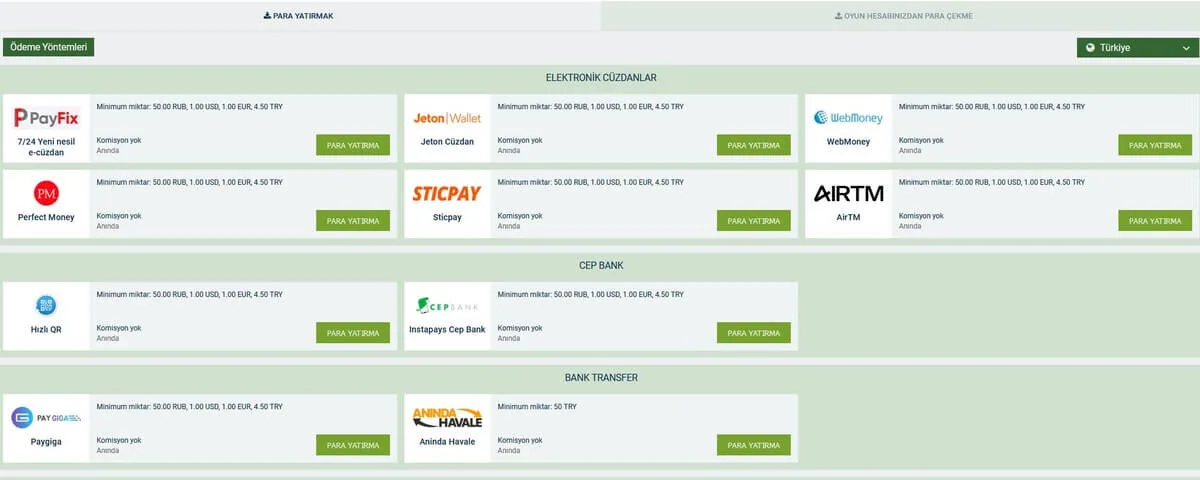Choose the Perfect Money PM logo
This screenshot has height=480, width=1200.
point(46,193)
